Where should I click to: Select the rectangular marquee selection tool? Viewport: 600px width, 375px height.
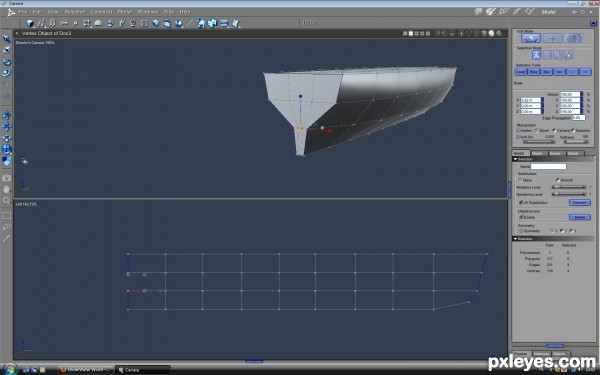click(7, 215)
